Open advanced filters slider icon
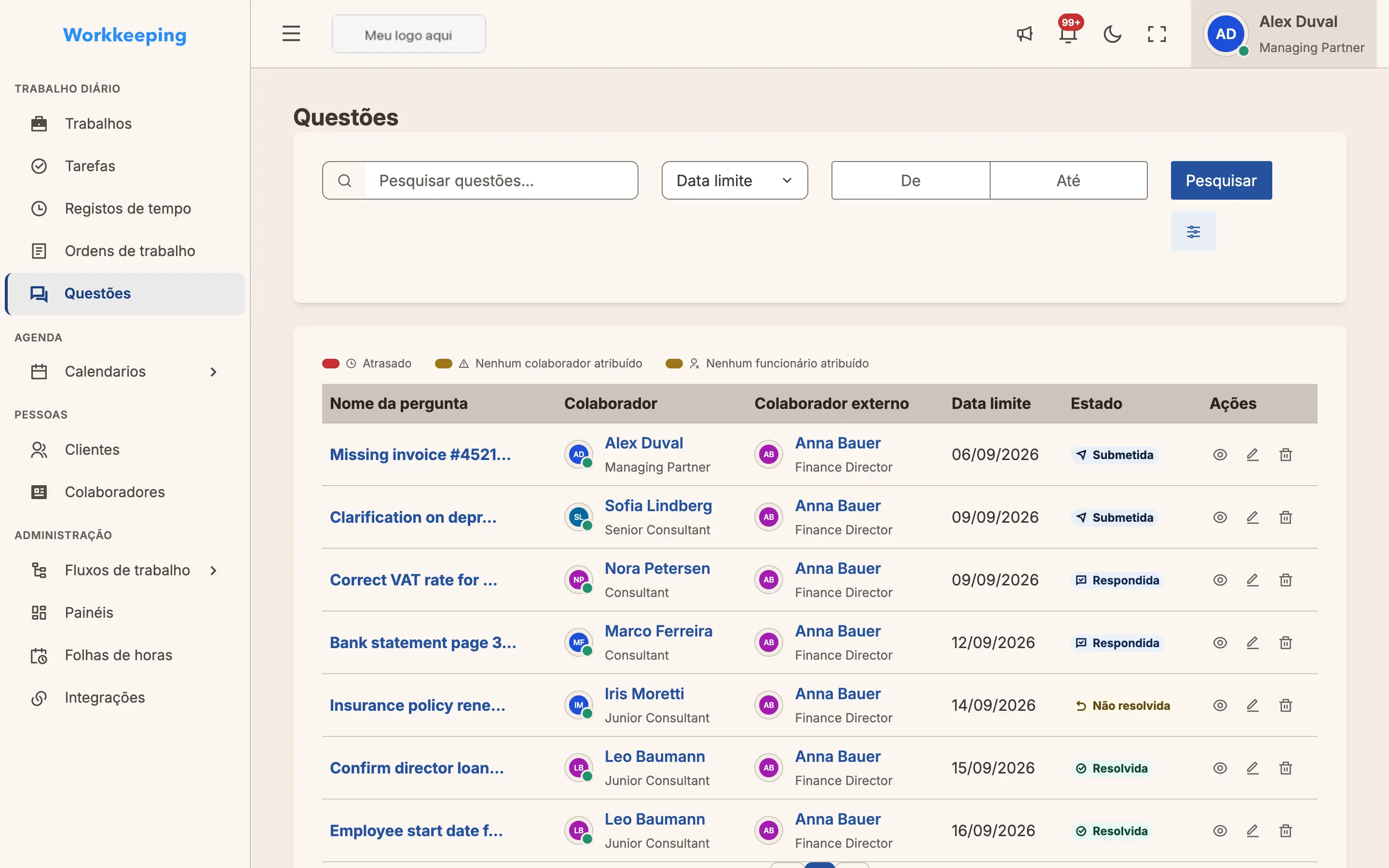Image resolution: width=1389 pixels, height=868 pixels. [1193, 231]
